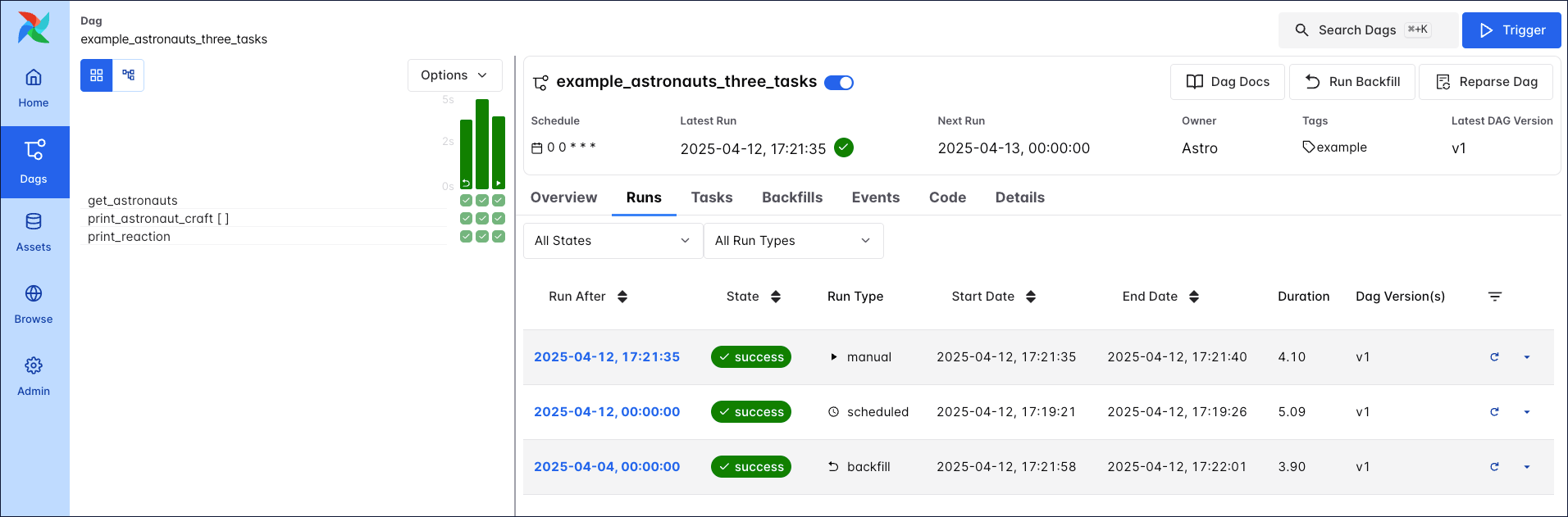This screenshot has width=1568, height=517.
Task: Click the Airflow pinwheel logo
Action: point(34,28)
